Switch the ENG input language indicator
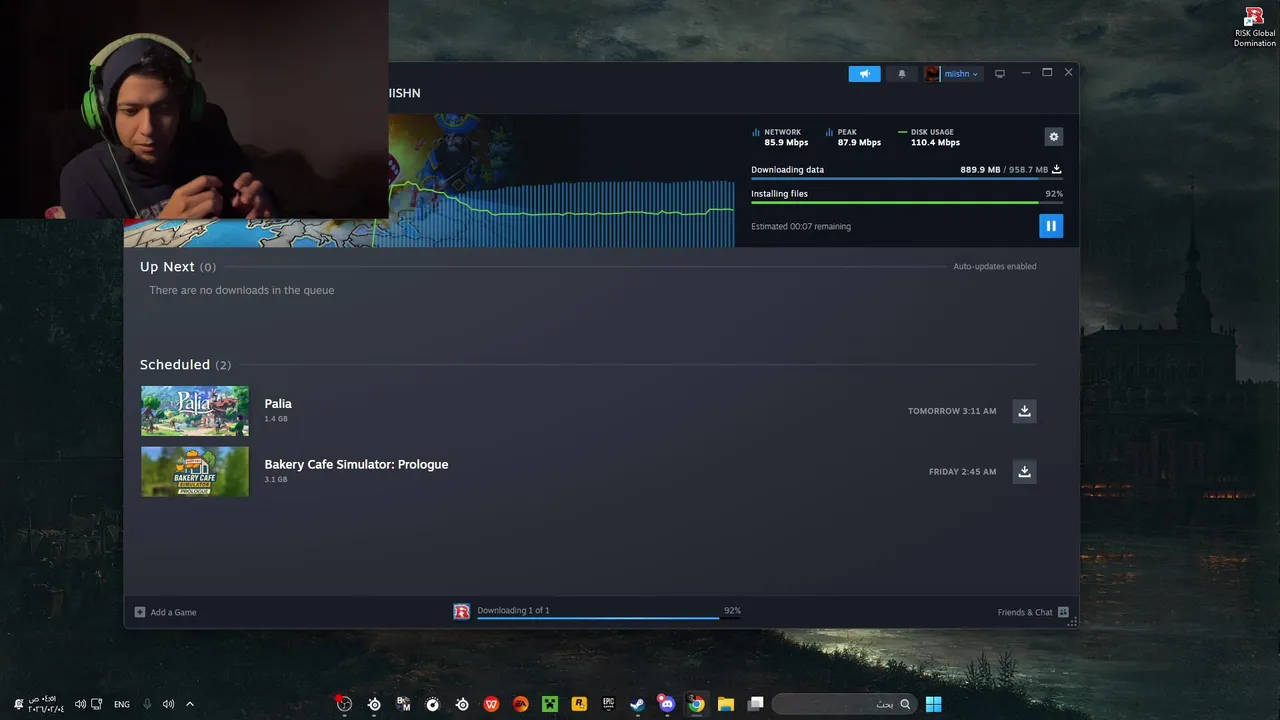The width and height of the screenshot is (1280, 720). point(121,704)
